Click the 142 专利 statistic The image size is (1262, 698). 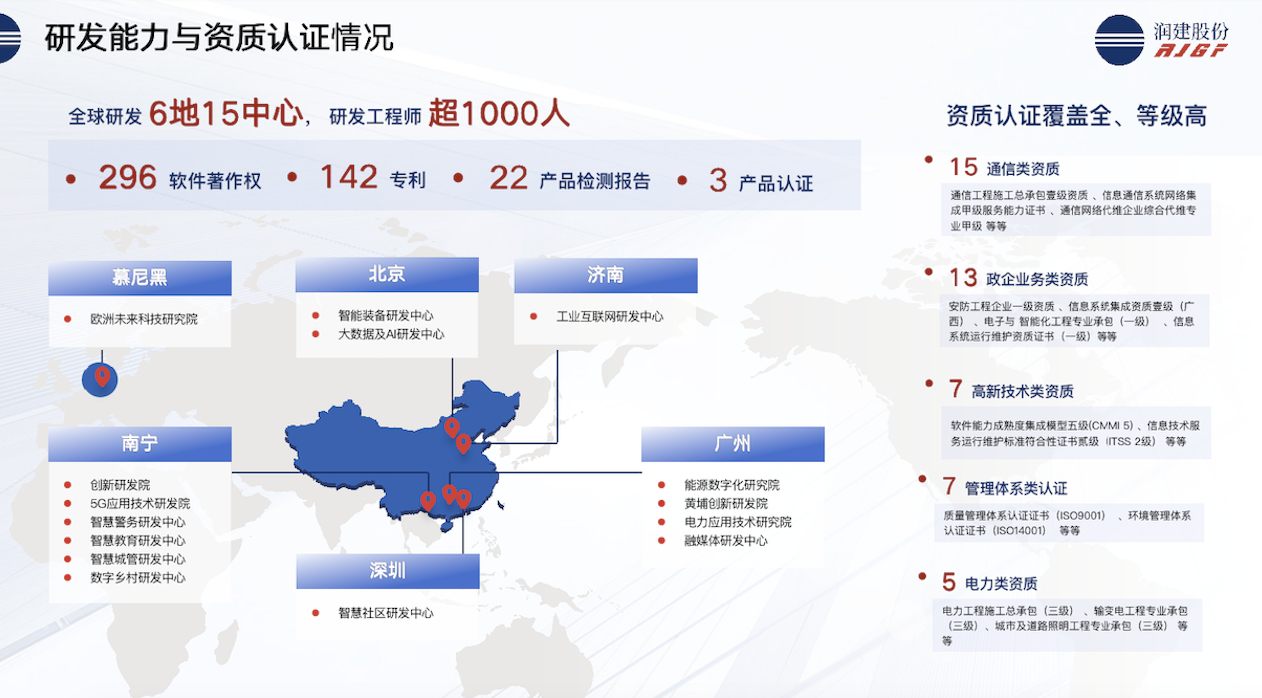point(372,179)
